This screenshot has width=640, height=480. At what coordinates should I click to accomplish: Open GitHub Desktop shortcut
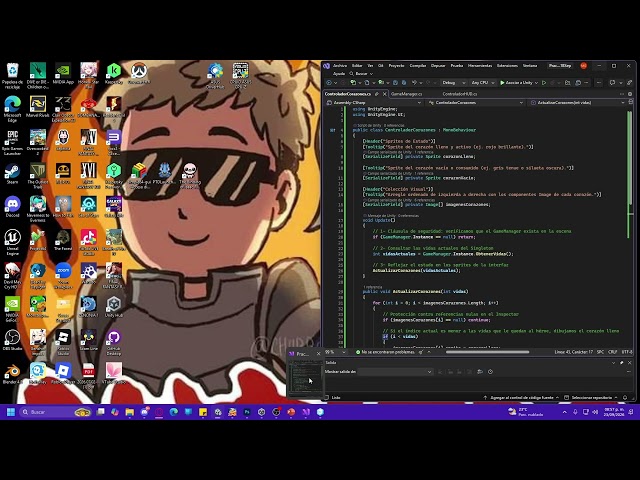113,343
